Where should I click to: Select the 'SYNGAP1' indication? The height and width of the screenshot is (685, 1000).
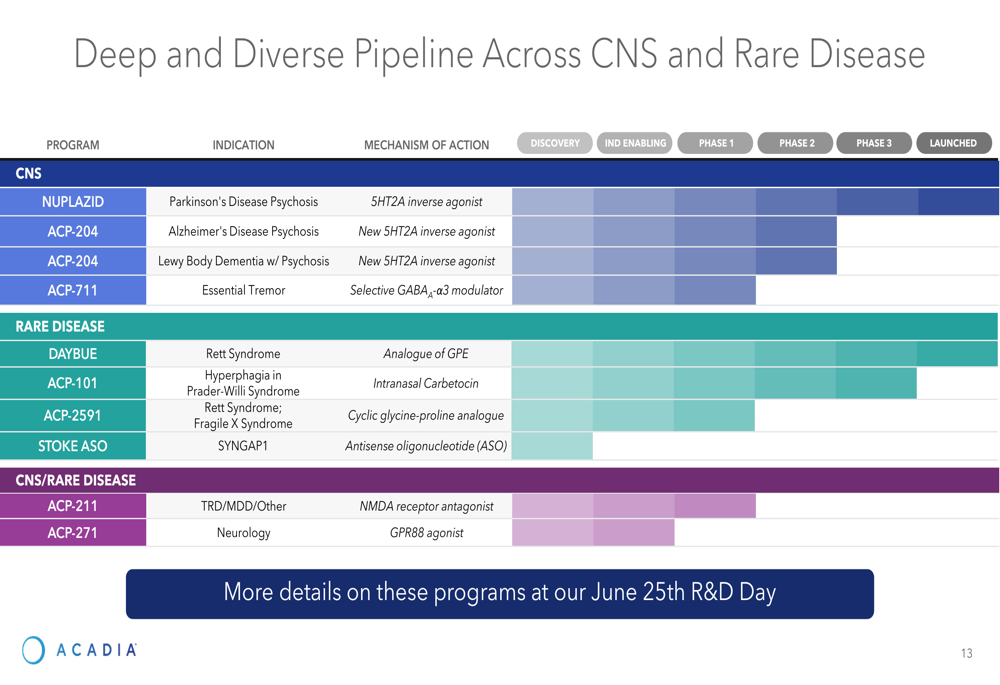click(x=243, y=446)
